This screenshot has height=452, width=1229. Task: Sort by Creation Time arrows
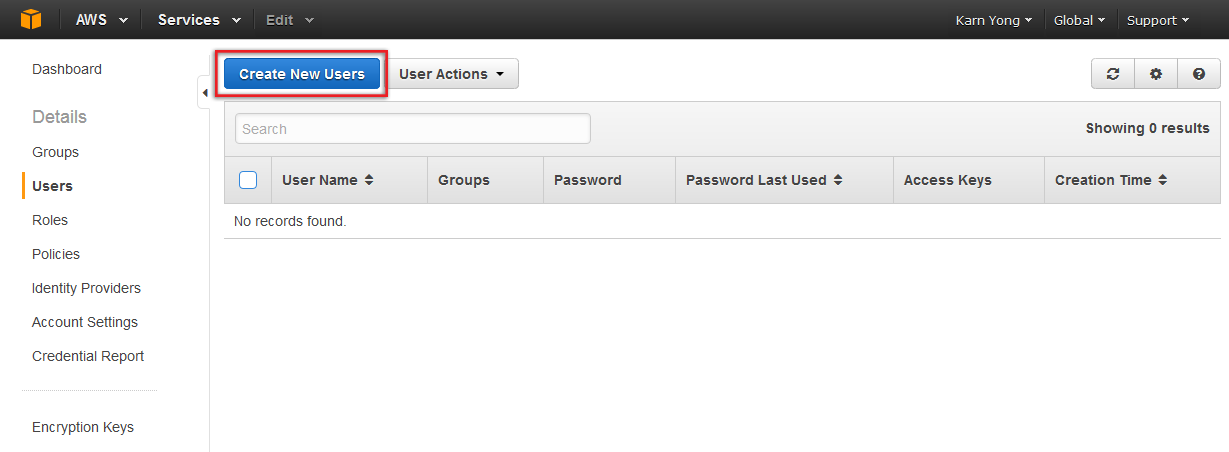point(1163,180)
